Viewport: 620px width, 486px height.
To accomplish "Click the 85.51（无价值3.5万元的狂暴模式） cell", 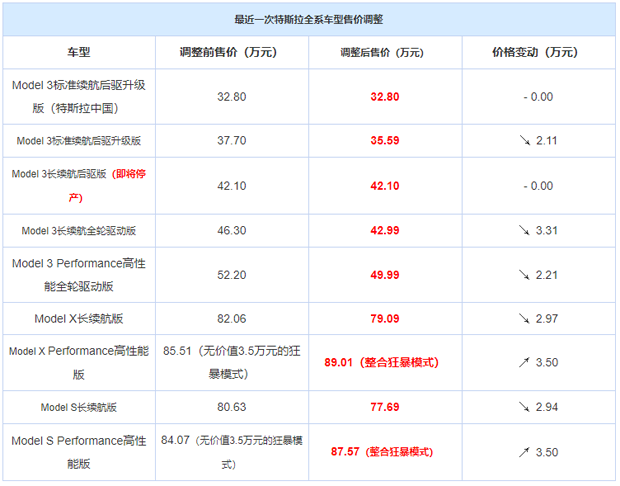I will click(x=232, y=362).
